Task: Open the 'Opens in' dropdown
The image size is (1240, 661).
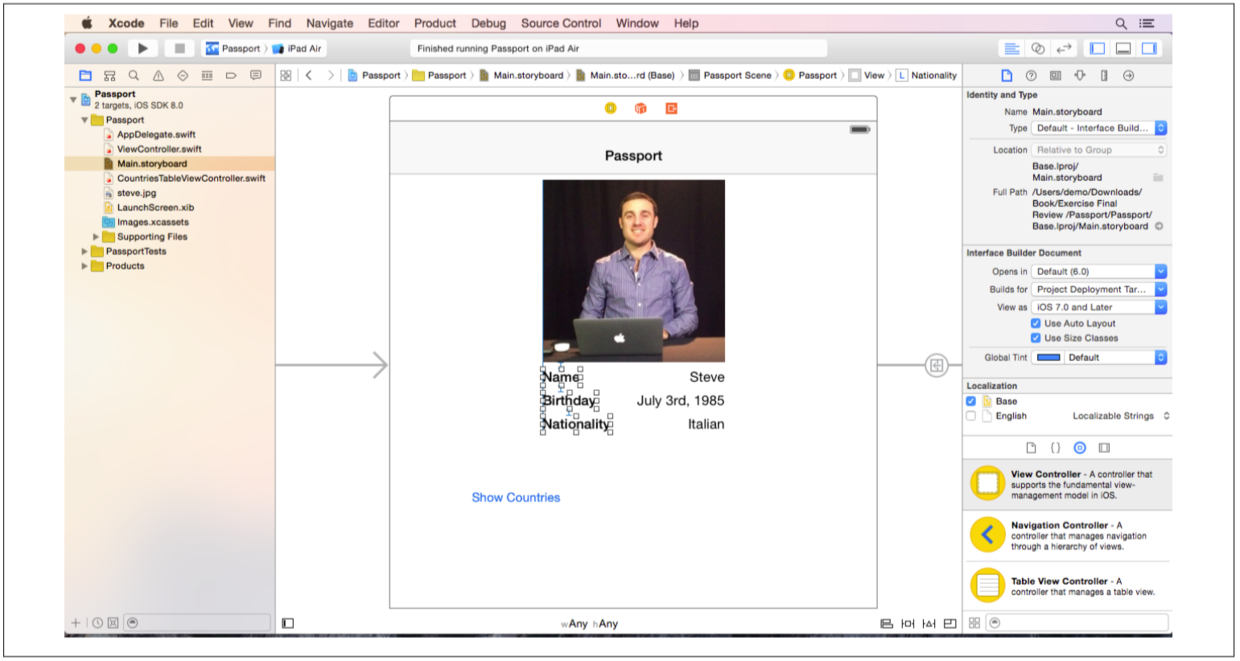Action: [x=1099, y=271]
